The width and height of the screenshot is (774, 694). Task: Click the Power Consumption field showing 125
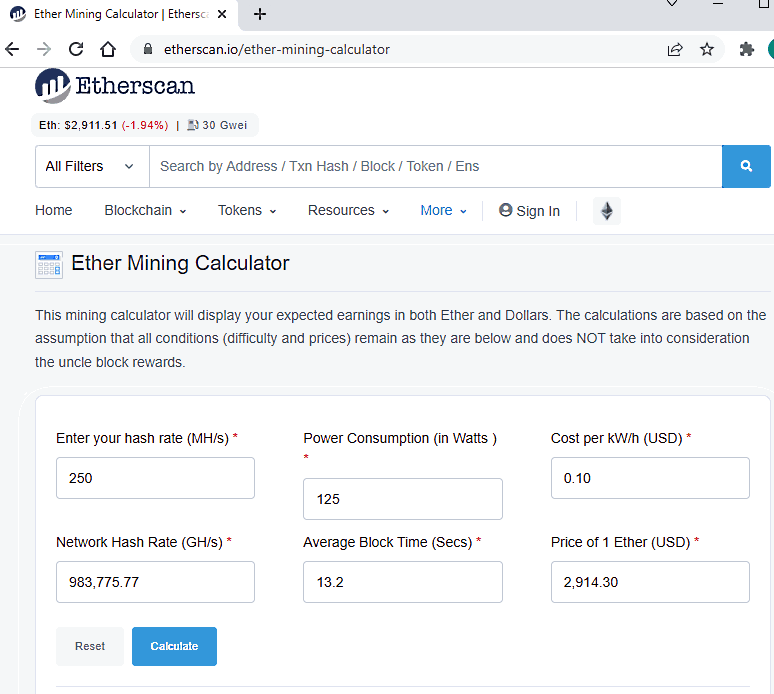click(403, 499)
